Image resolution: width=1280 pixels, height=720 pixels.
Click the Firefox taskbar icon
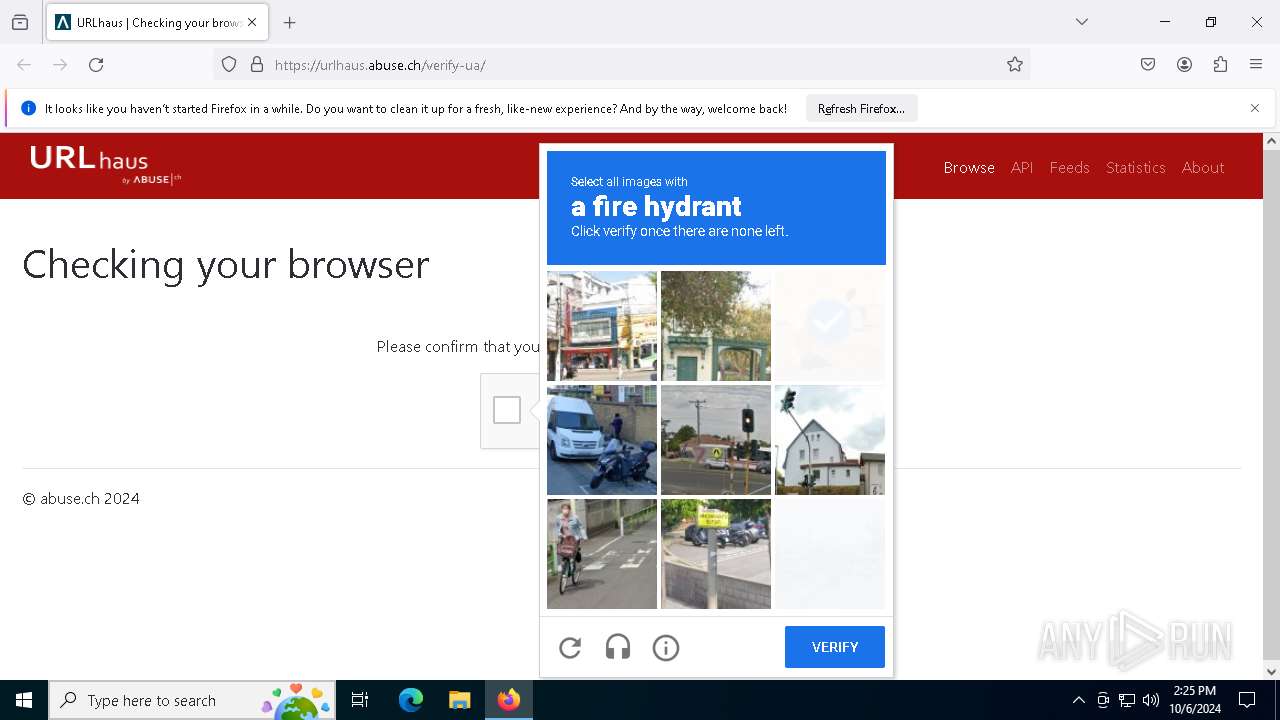[x=509, y=700]
